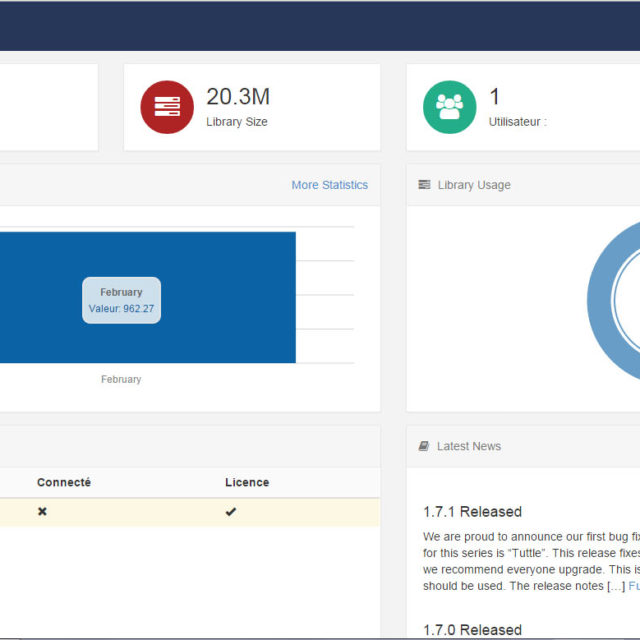Click the Library Usage panel header icon
640x640 pixels.
point(424,185)
